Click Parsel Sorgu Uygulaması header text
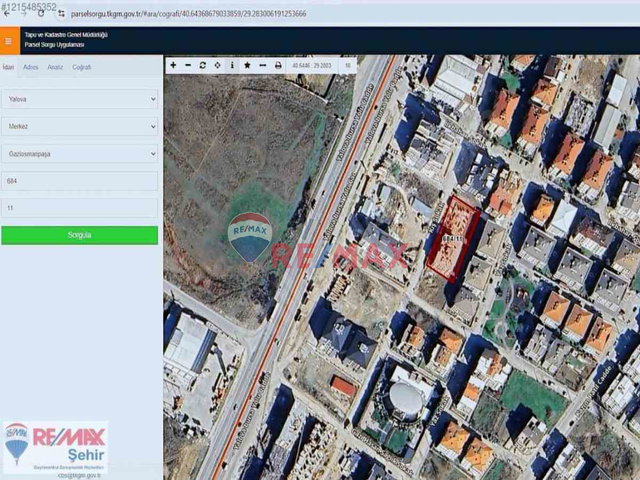The width and height of the screenshot is (640, 480). click(x=54, y=44)
